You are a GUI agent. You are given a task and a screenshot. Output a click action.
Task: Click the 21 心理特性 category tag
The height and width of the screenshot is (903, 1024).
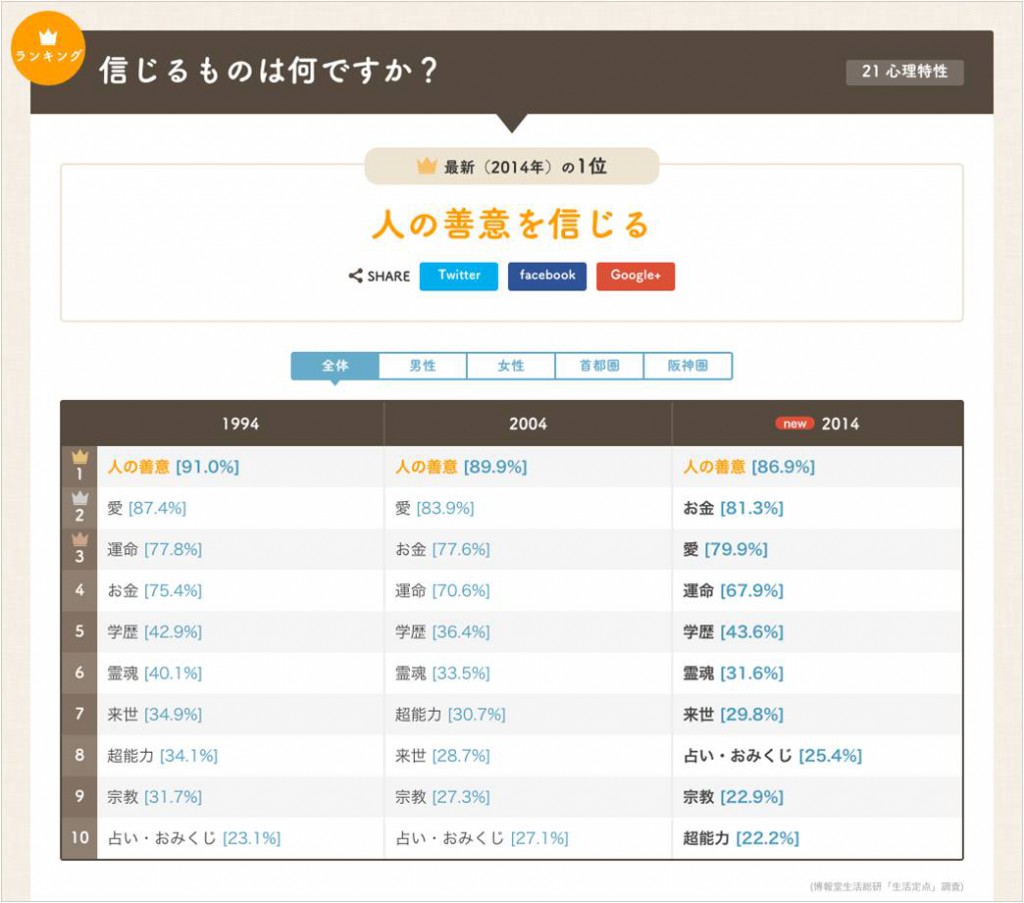(904, 72)
